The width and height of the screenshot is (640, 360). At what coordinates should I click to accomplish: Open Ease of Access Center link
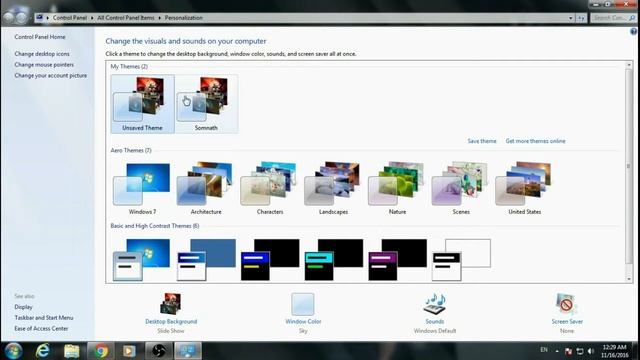41,329
